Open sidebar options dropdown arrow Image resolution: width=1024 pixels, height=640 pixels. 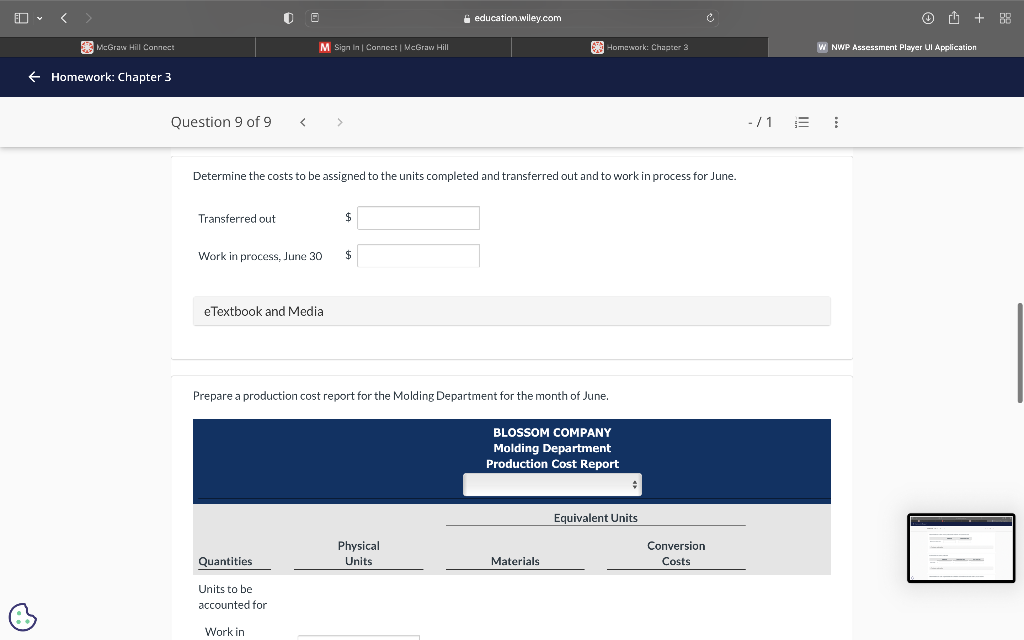(x=40, y=18)
